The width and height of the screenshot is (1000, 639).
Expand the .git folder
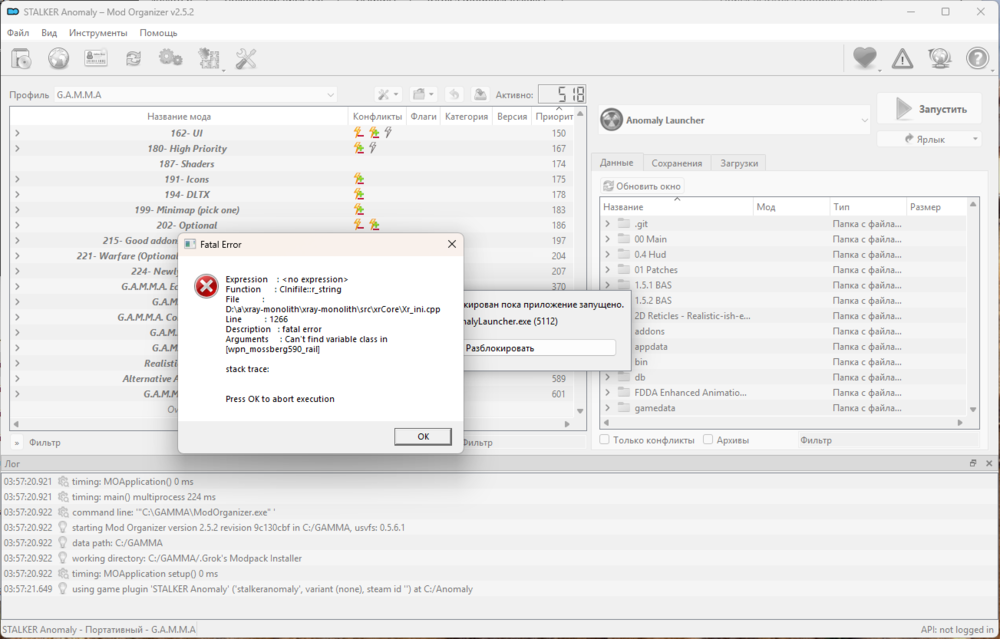tap(607, 224)
